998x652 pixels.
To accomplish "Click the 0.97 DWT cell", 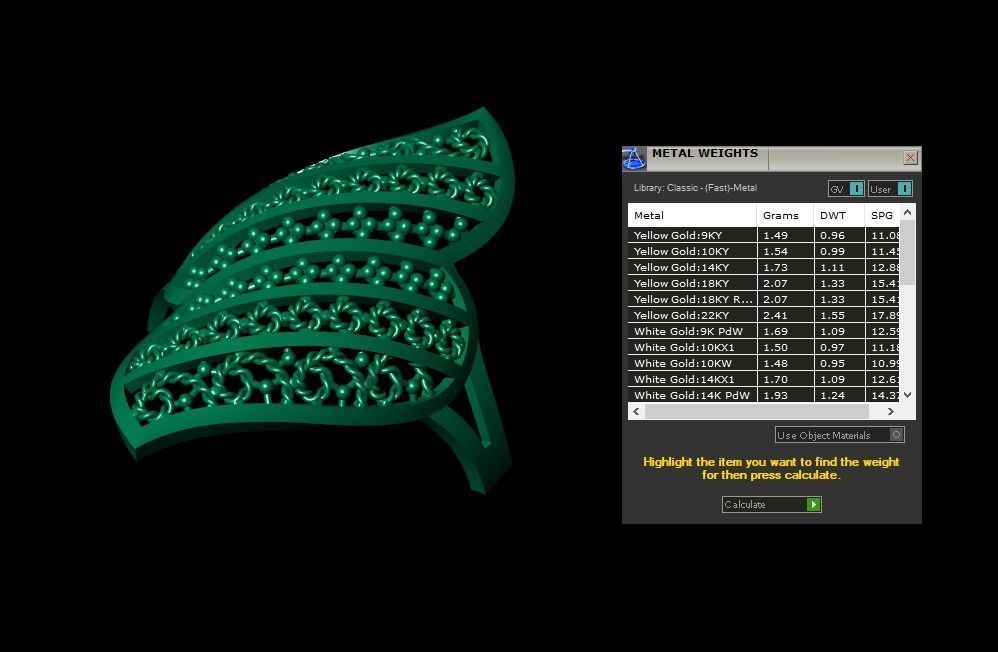I will tap(840, 347).
